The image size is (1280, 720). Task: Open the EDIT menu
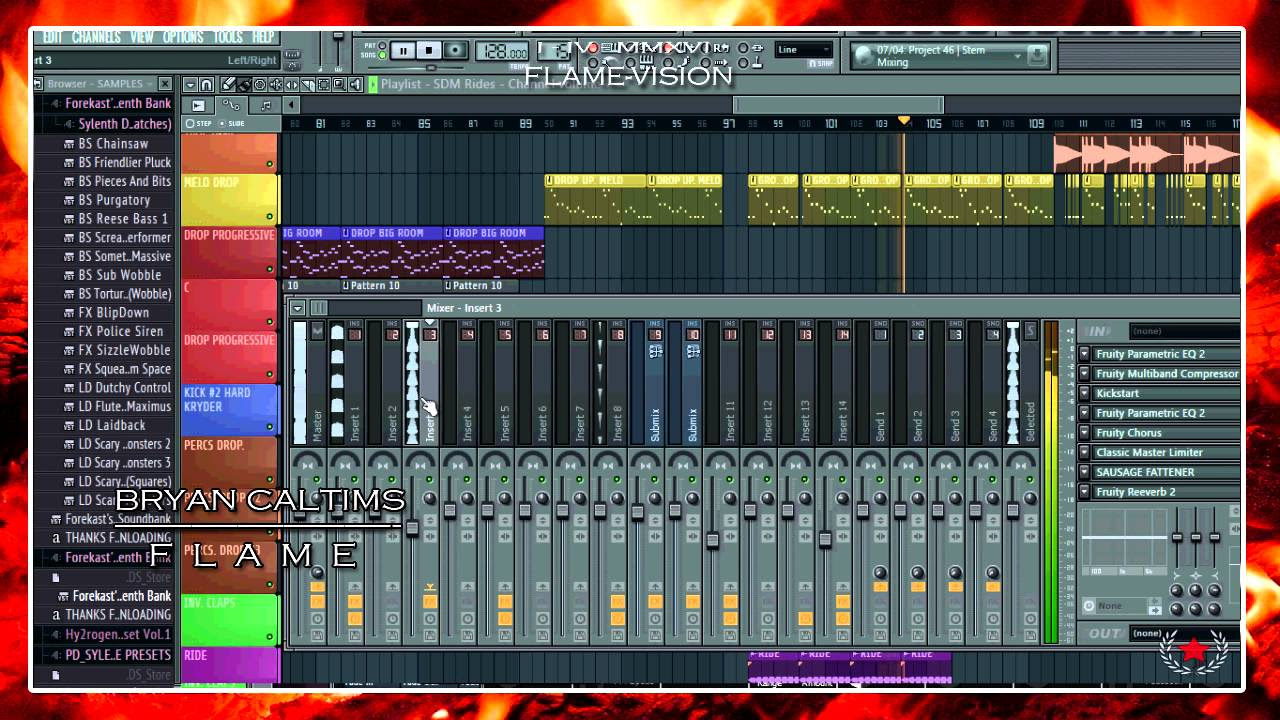pos(52,37)
